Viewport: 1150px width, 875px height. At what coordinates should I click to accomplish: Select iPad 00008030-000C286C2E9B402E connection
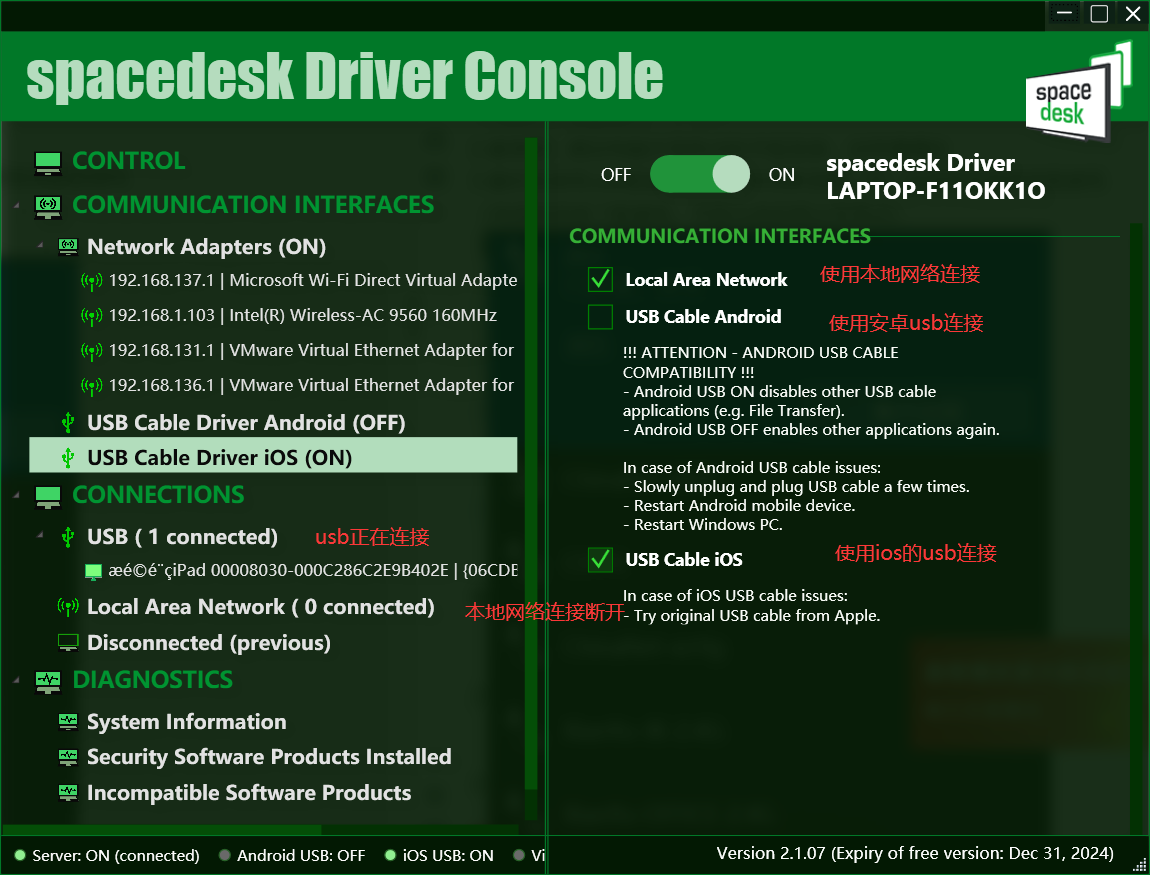pos(313,571)
